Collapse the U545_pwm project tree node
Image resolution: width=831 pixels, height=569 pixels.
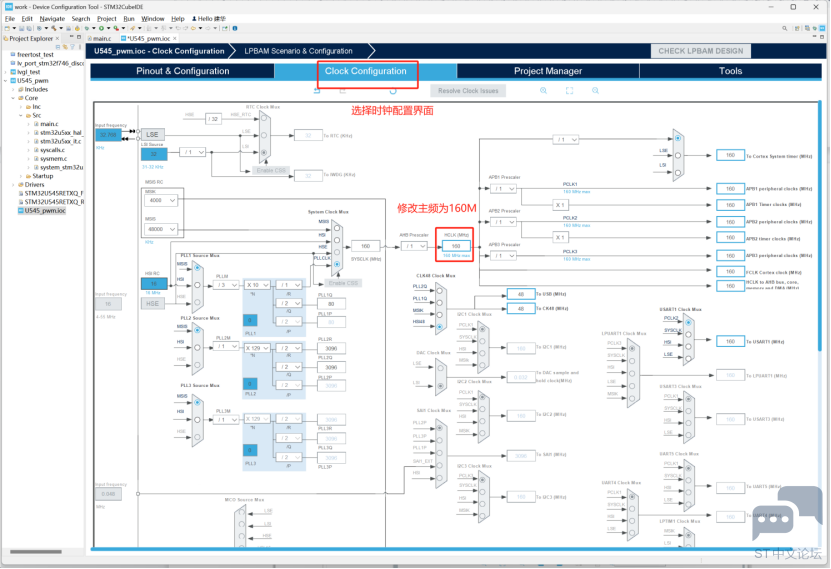point(6,81)
